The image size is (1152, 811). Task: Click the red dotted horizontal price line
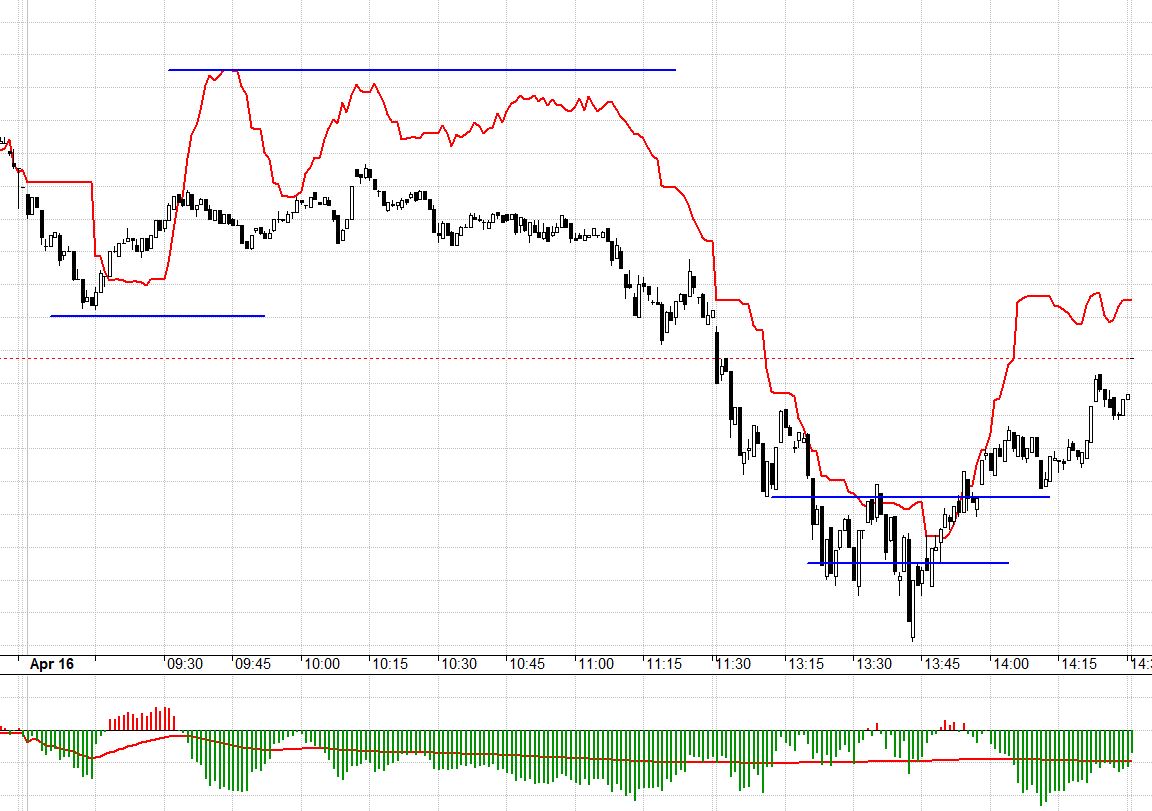[400, 358]
